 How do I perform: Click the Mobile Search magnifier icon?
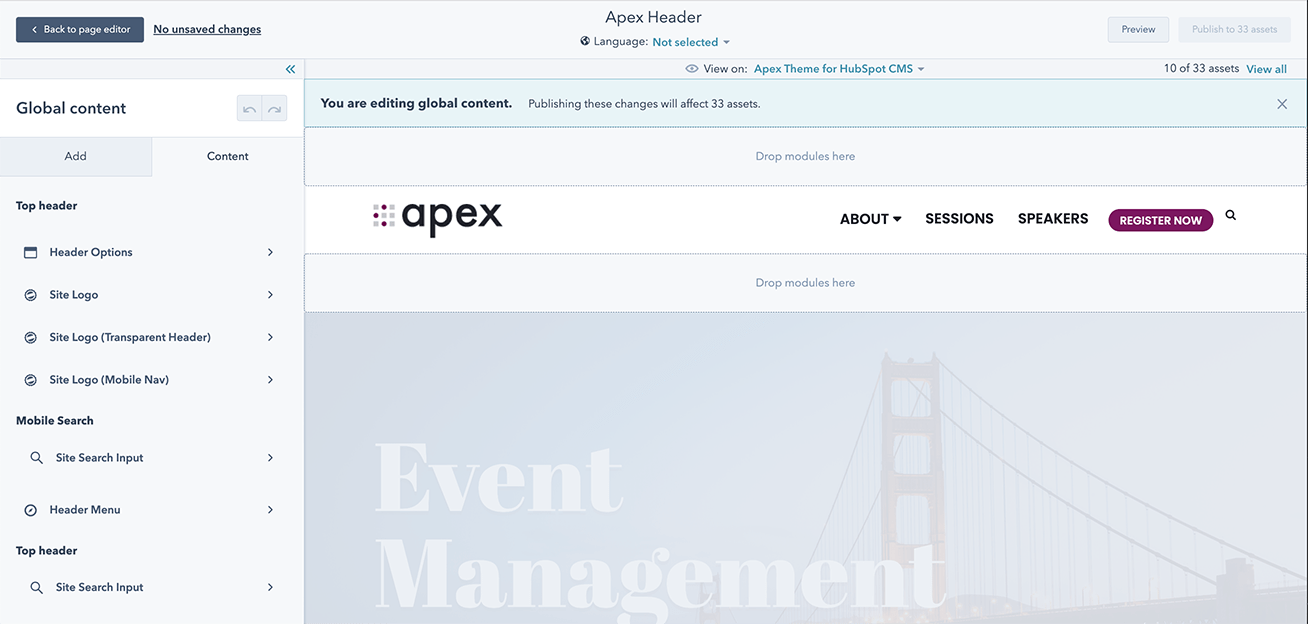pos(36,458)
